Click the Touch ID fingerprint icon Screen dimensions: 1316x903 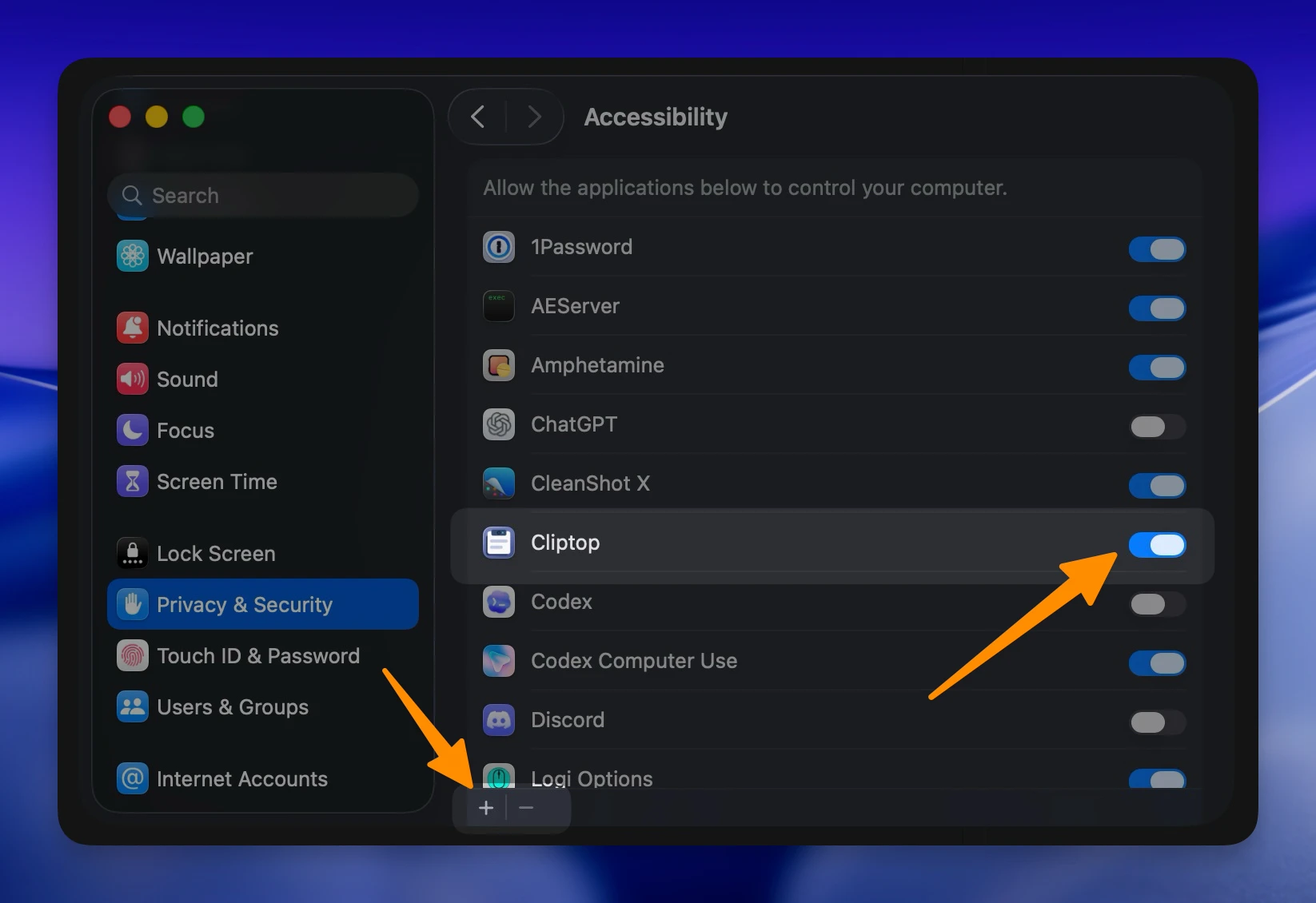coord(133,655)
